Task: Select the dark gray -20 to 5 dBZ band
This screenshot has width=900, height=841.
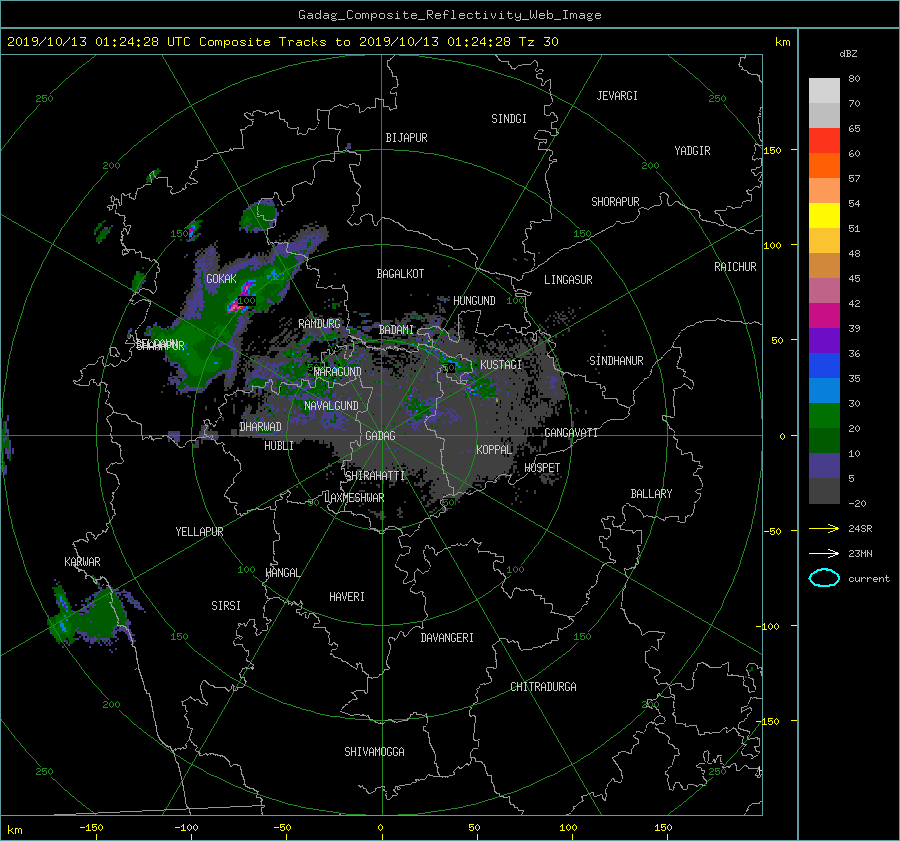Action: [x=824, y=490]
